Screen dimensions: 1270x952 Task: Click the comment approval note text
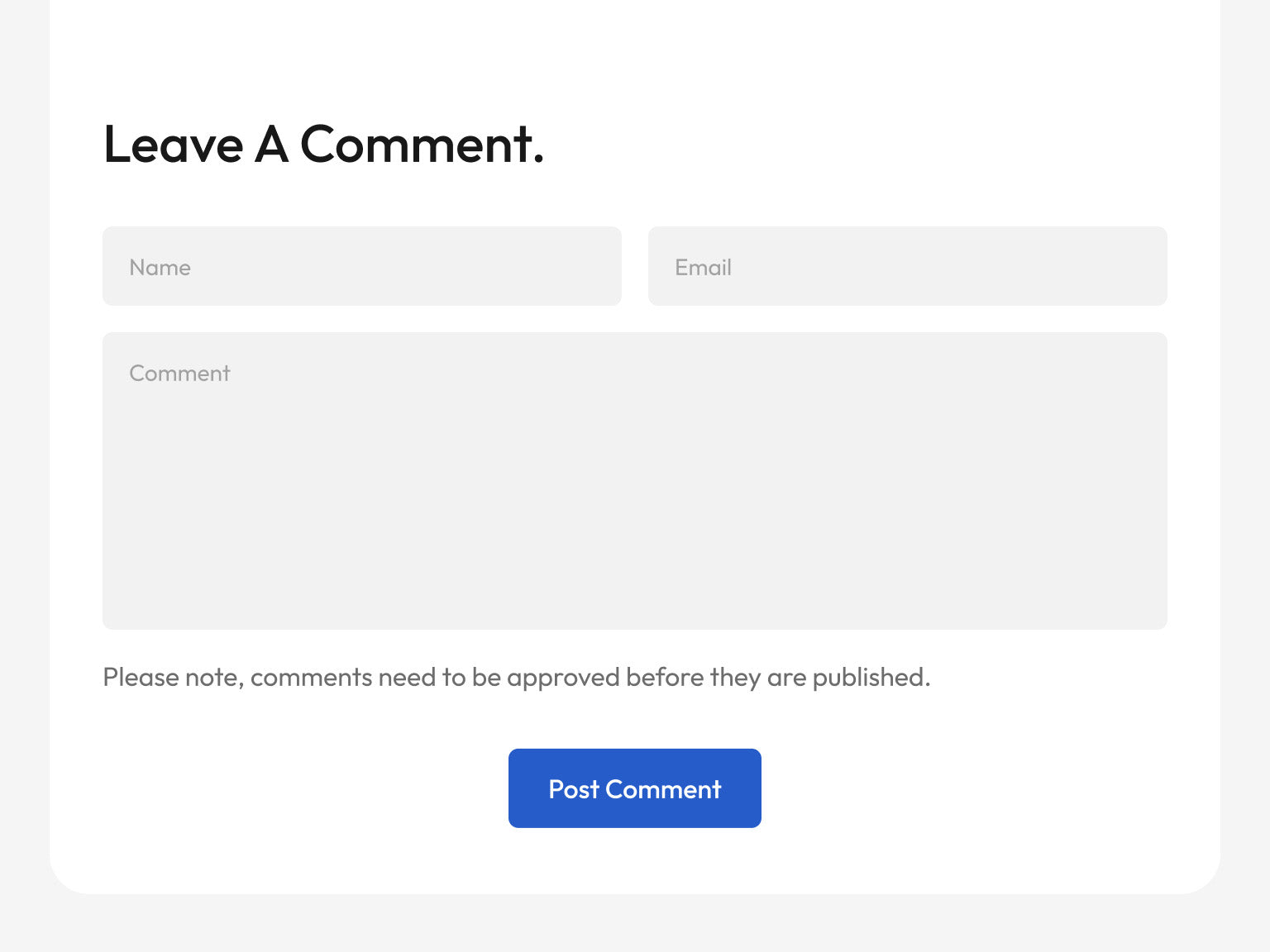pyautogui.click(x=516, y=678)
